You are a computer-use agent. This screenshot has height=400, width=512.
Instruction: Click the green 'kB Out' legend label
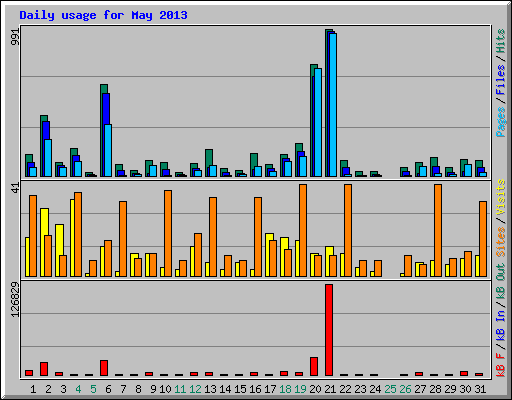pos(500,282)
